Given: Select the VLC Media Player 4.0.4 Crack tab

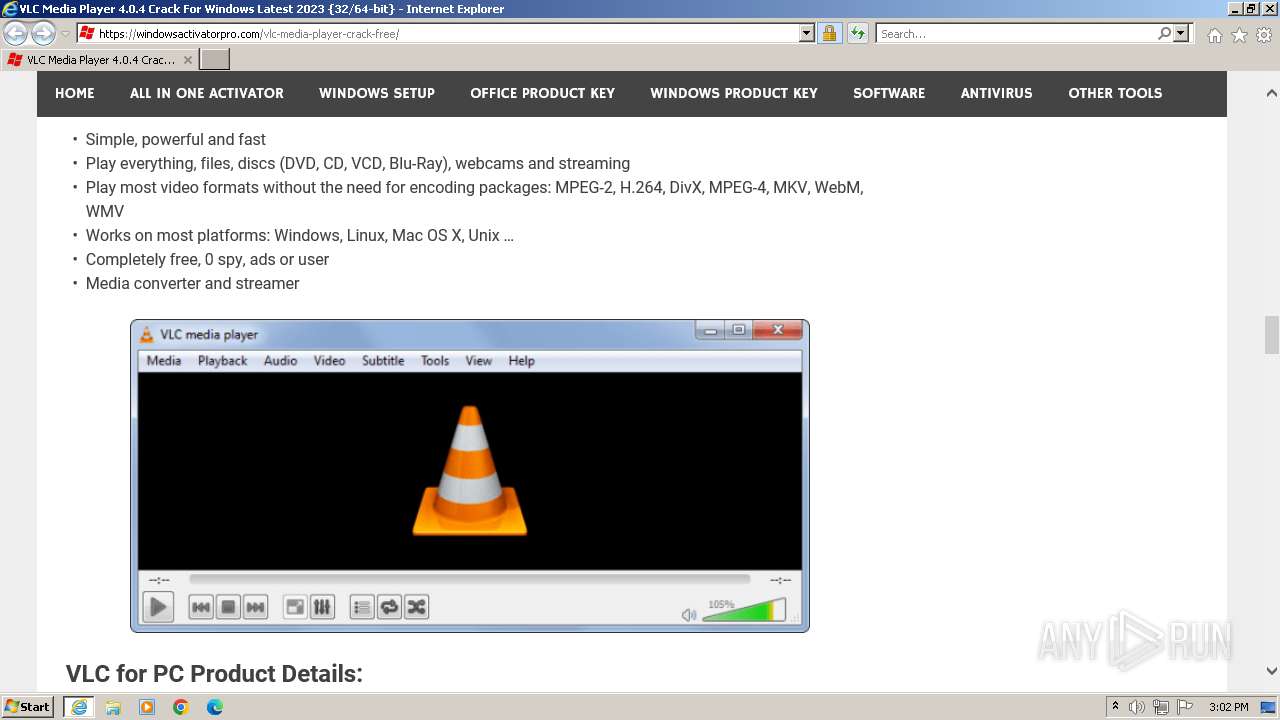Looking at the screenshot, I should point(98,60).
